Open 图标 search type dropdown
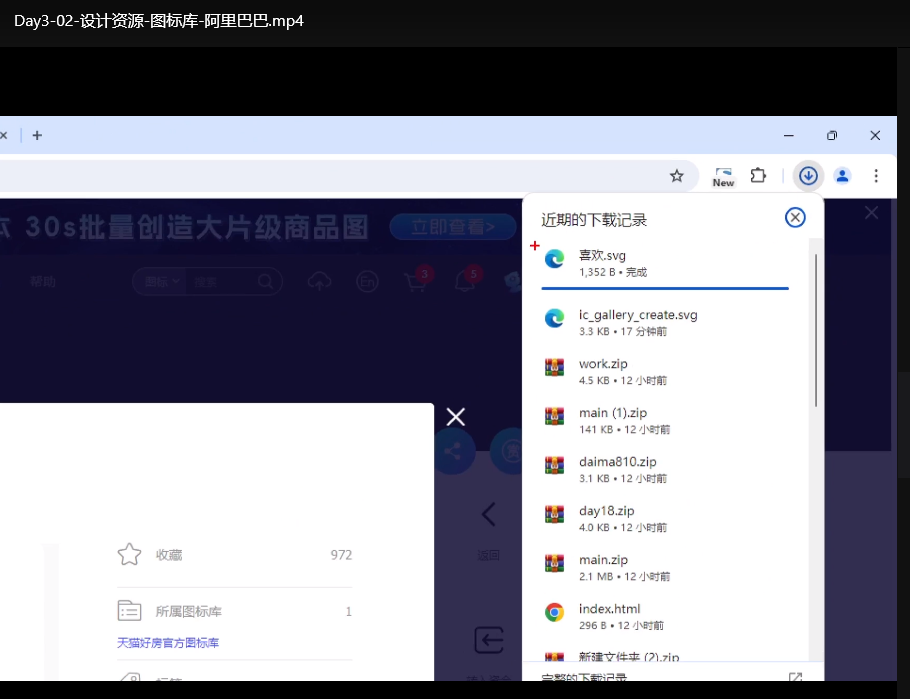The width and height of the screenshot is (910, 699). pyautogui.click(x=161, y=282)
